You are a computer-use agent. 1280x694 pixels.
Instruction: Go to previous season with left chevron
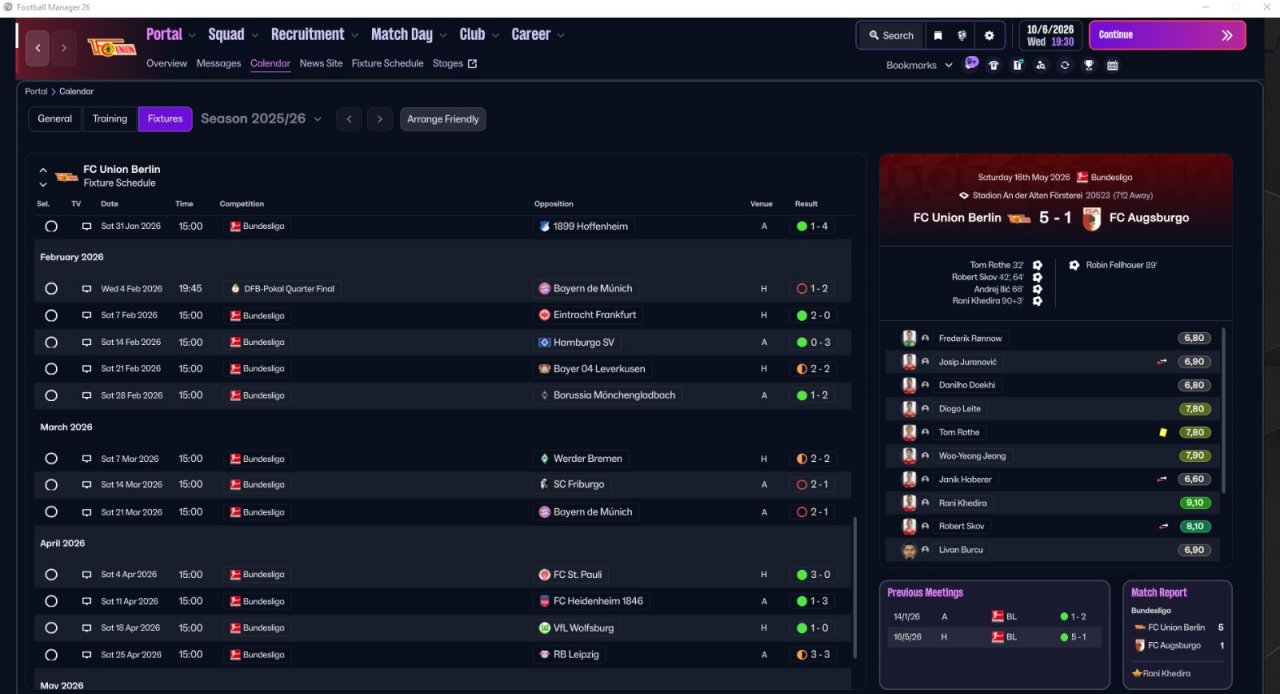[349, 119]
